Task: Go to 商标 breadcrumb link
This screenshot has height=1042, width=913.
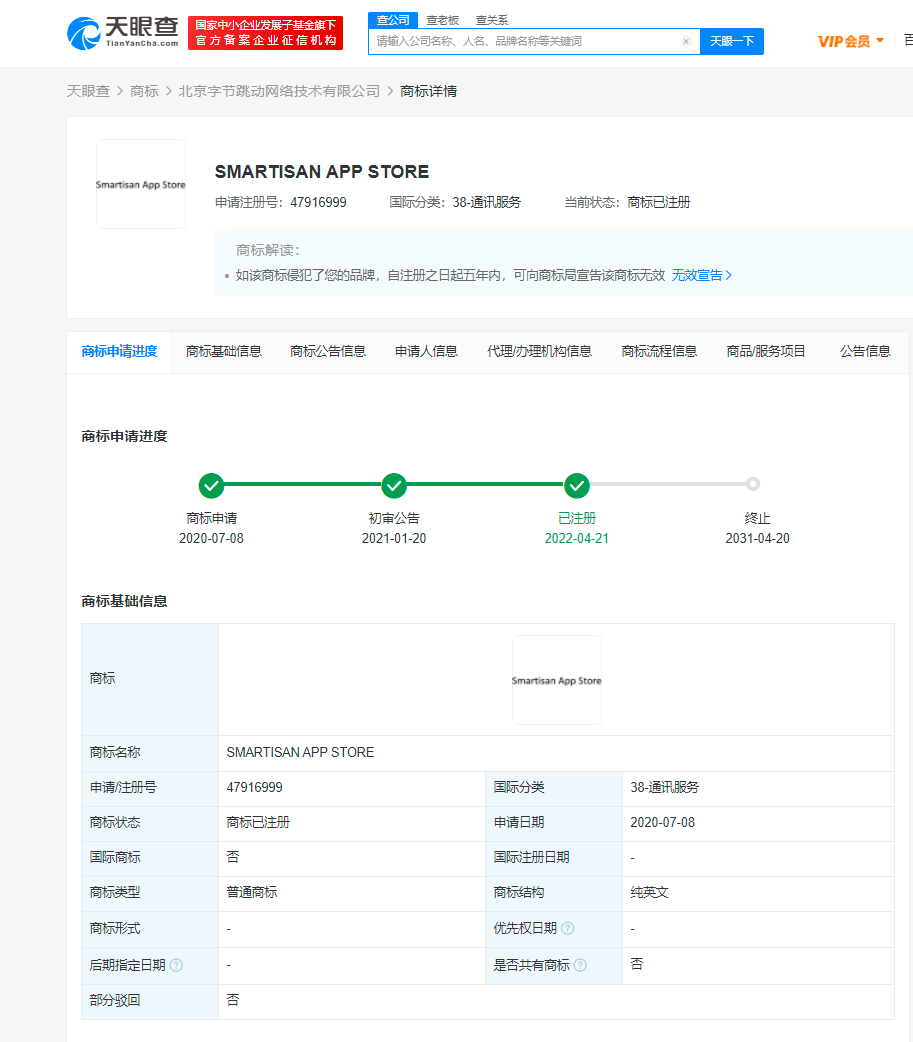Action: pos(144,91)
